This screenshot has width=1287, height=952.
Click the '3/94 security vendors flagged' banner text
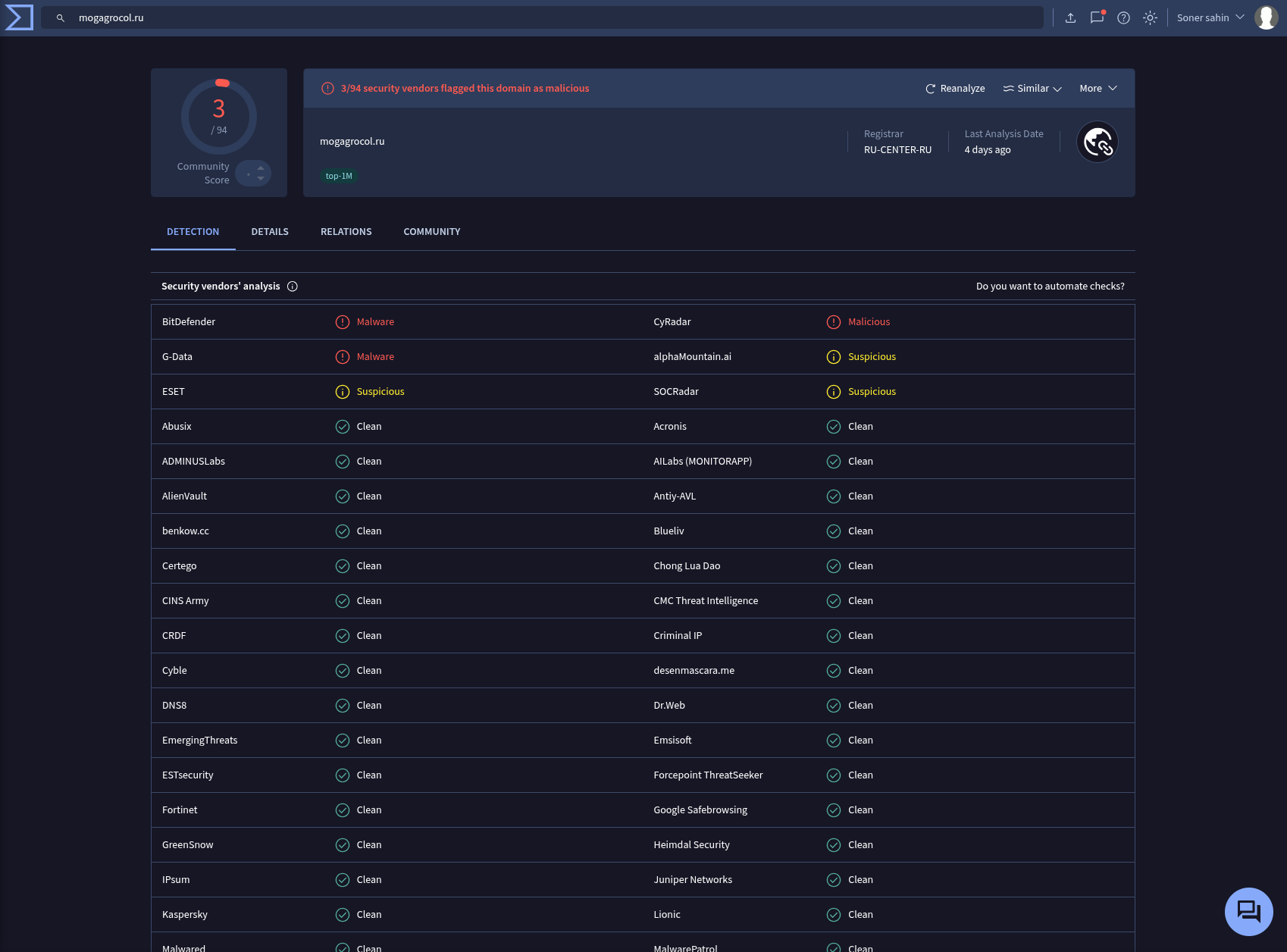[x=465, y=89]
